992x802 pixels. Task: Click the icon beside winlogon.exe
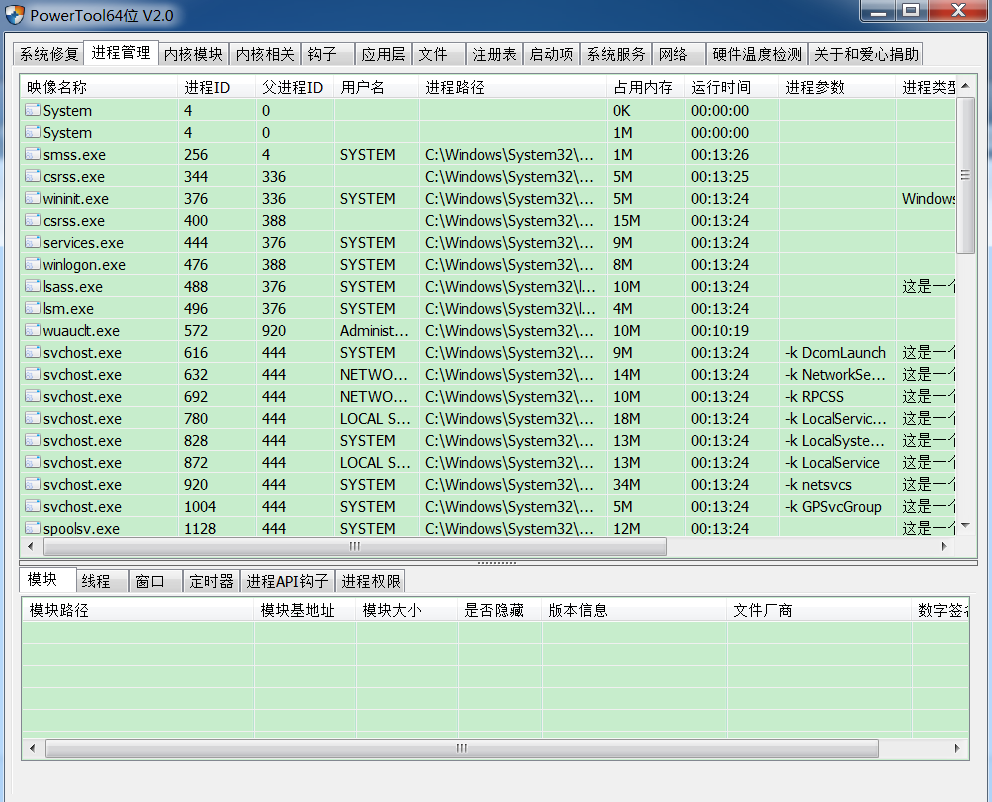tap(32, 264)
